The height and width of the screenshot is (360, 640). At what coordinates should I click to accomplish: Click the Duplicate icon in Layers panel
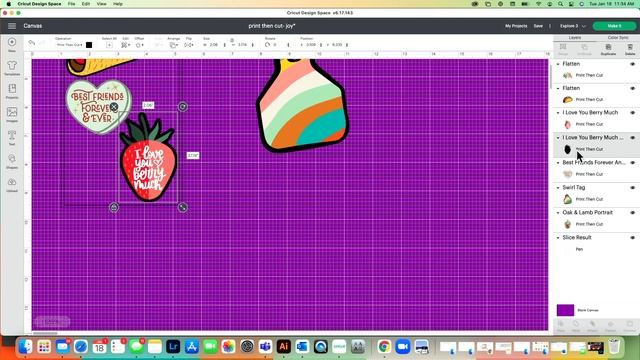[x=608, y=49]
